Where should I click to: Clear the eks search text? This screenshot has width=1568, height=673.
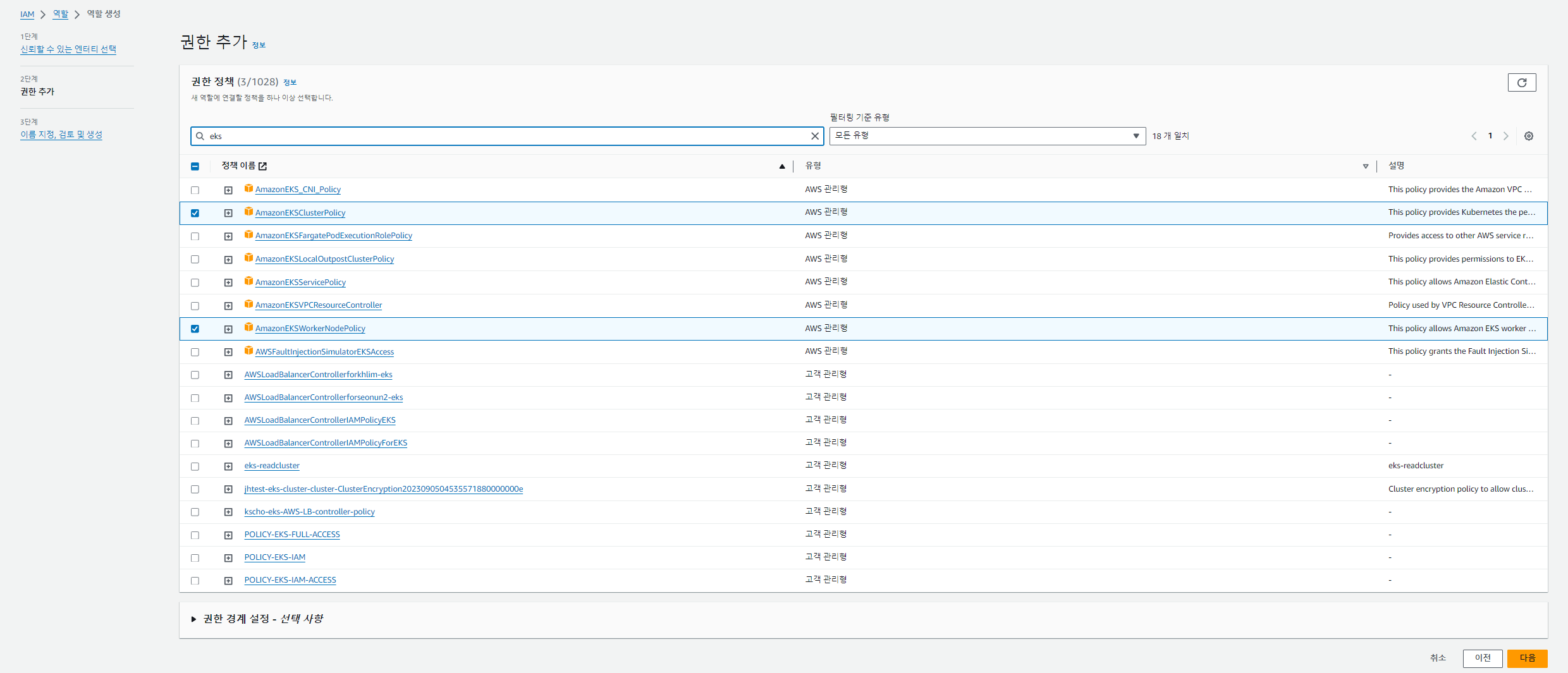tap(815, 136)
